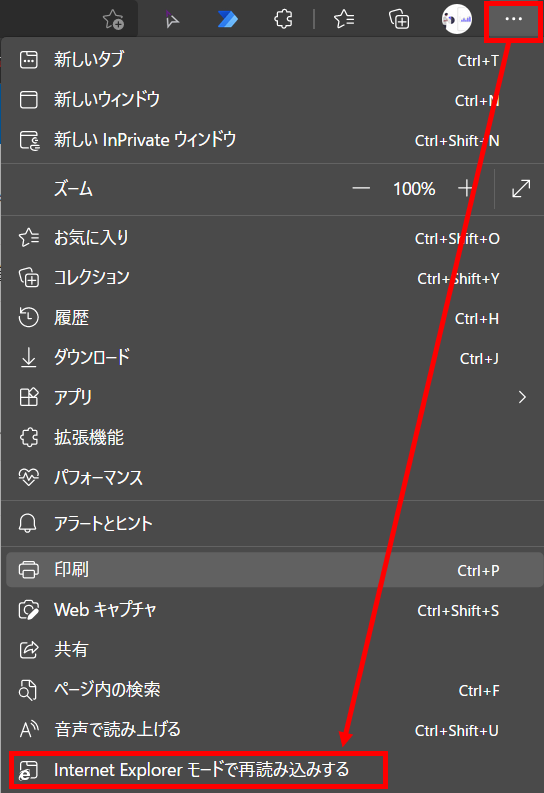
Task: Open the Favorites list toolbar icon
Action: 344,19
